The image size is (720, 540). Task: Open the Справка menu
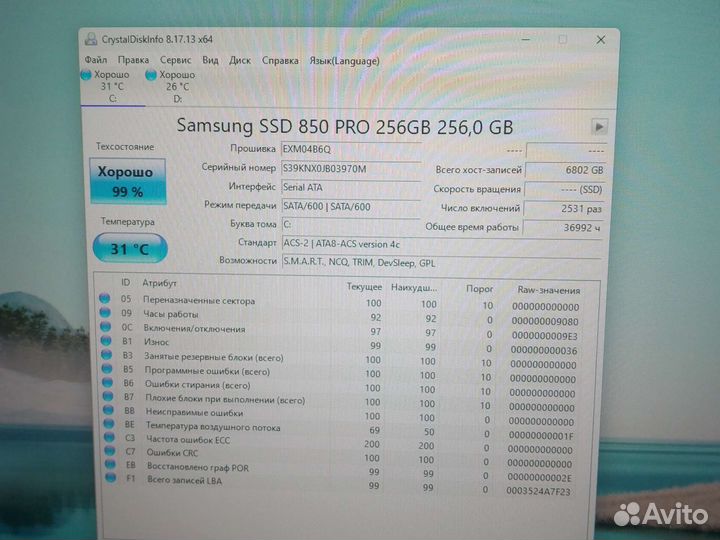[280, 61]
